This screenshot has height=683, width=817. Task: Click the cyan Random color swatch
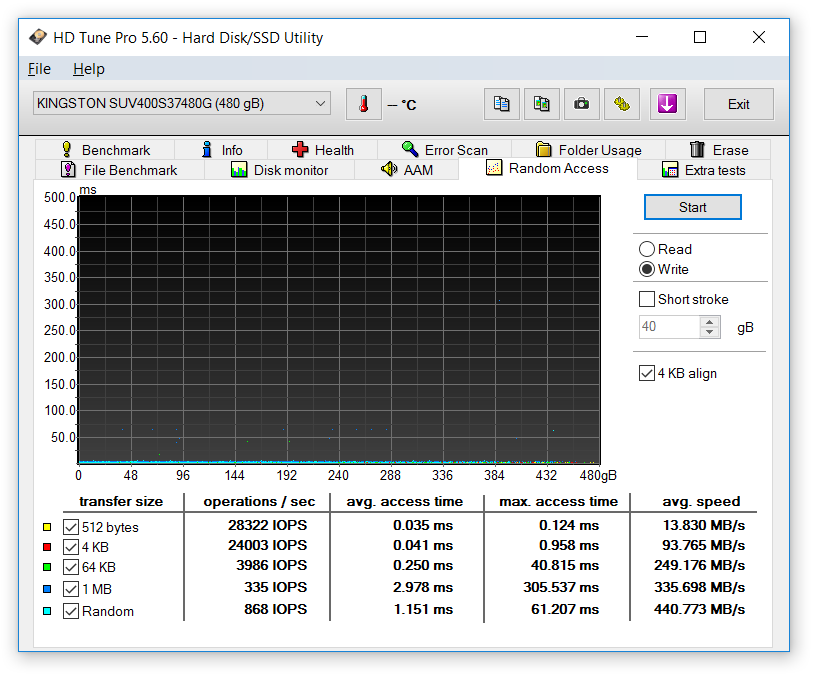(x=47, y=611)
